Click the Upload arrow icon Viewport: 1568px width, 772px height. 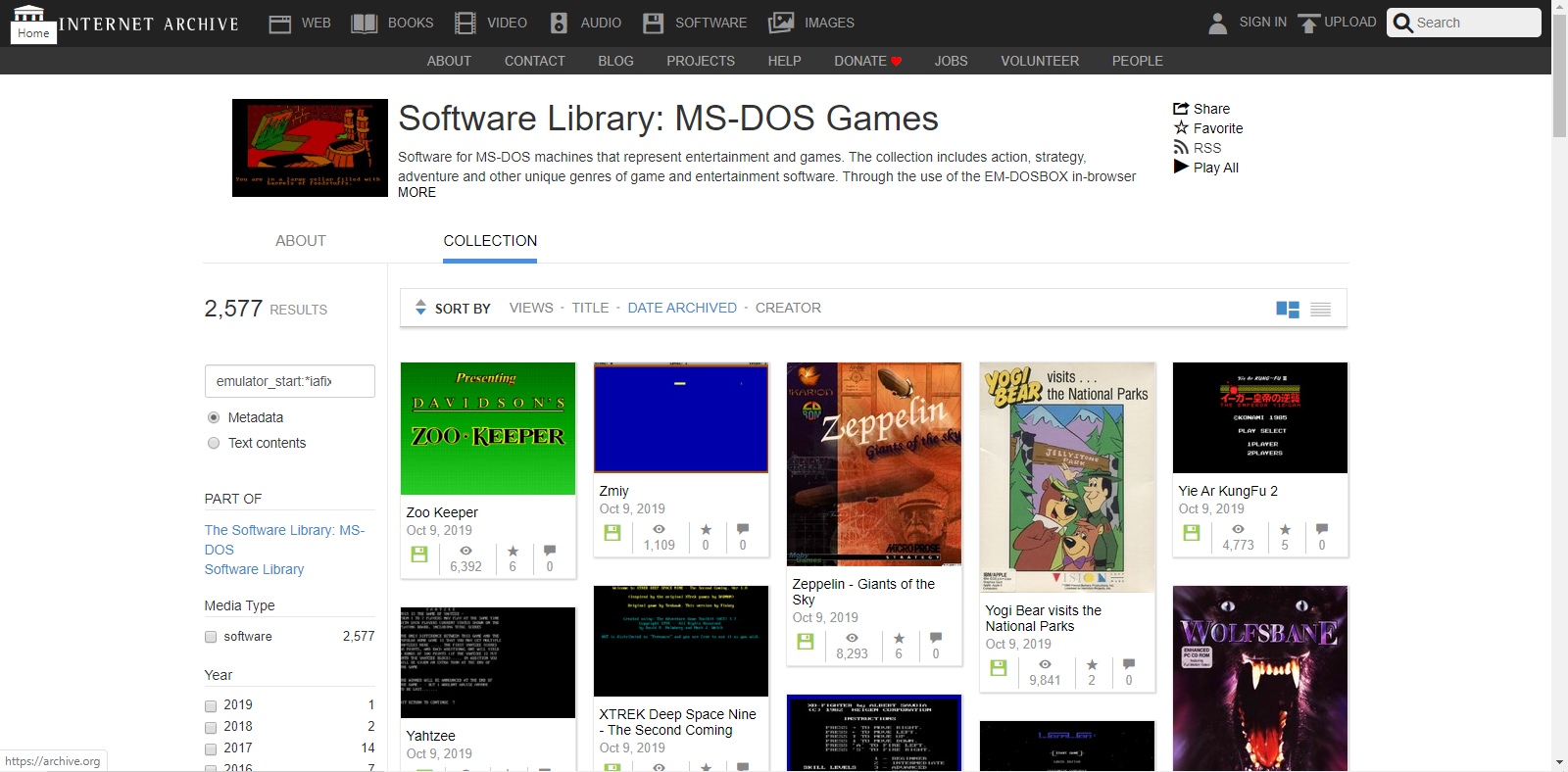pyautogui.click(x=1308, y=24)
